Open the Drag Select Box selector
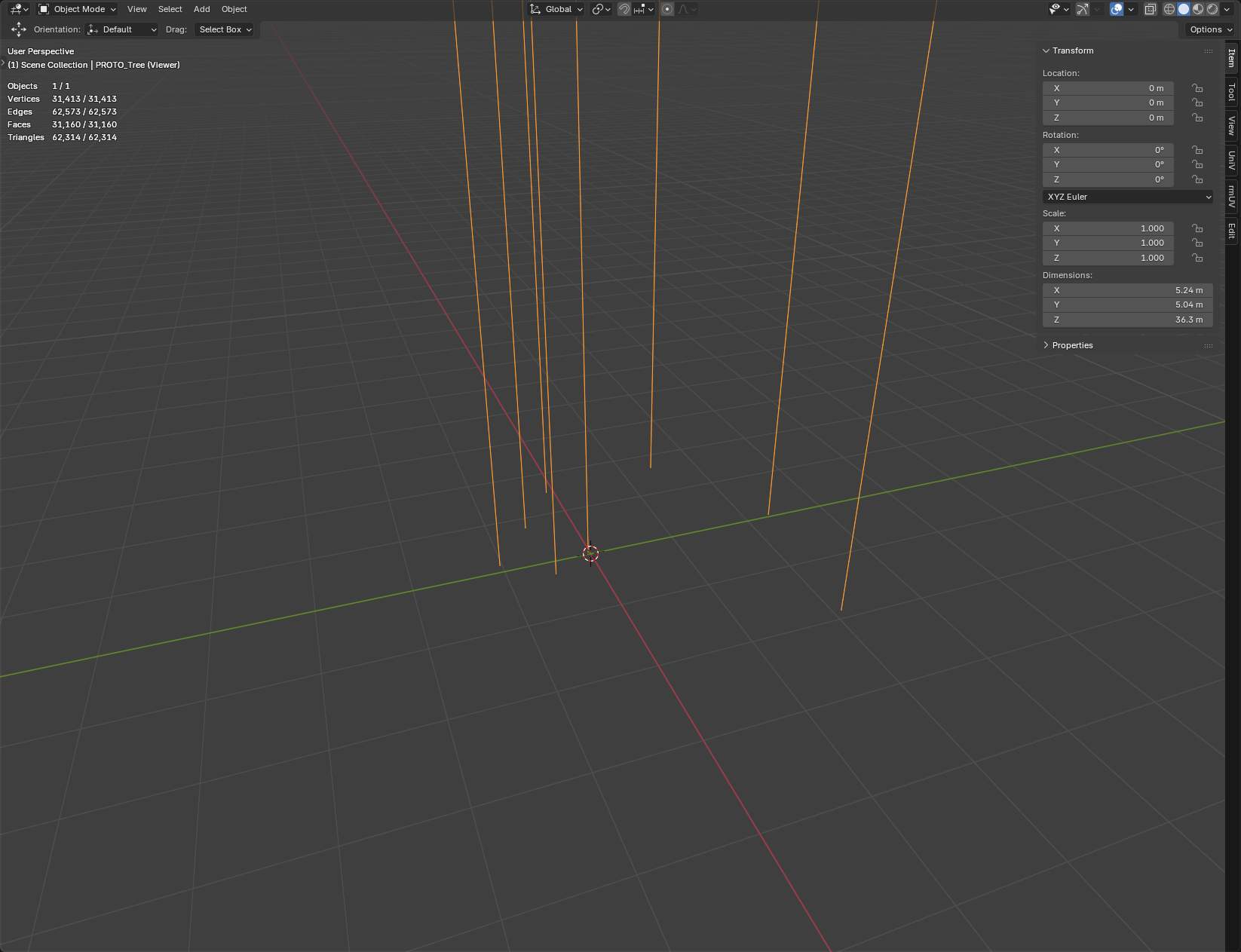This screenshot has height=952, width=1241. coord(225,29)
